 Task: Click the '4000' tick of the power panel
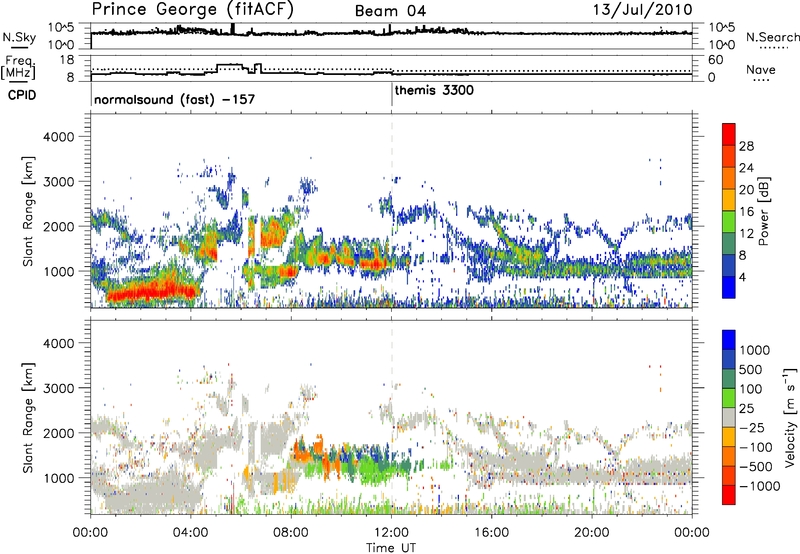coord(58,137)
